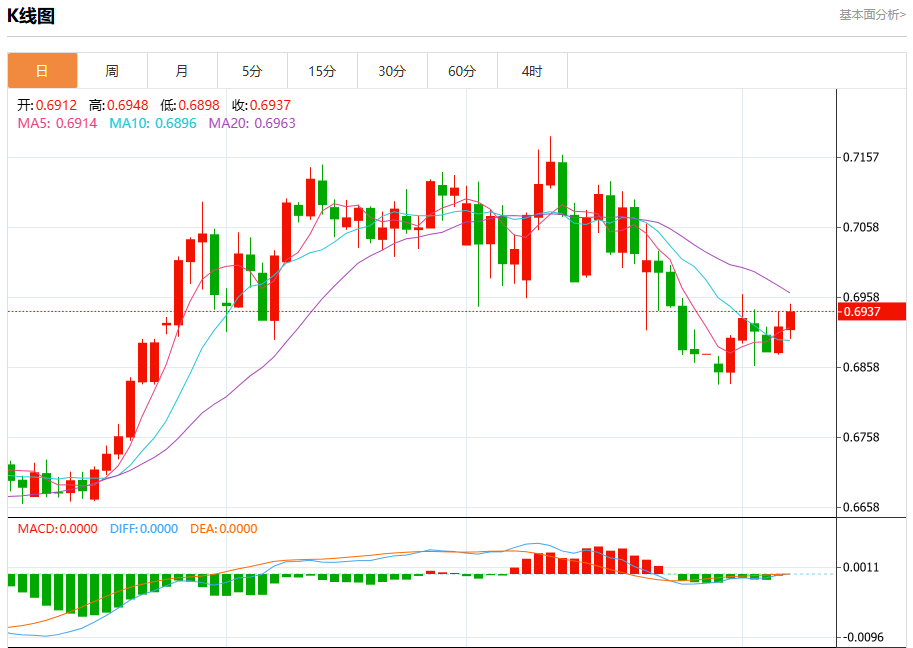The height and width of the screenshot is (648, 913).
Task: Click the DEA 0.0000 indicator label
Action: coord(224,529)
